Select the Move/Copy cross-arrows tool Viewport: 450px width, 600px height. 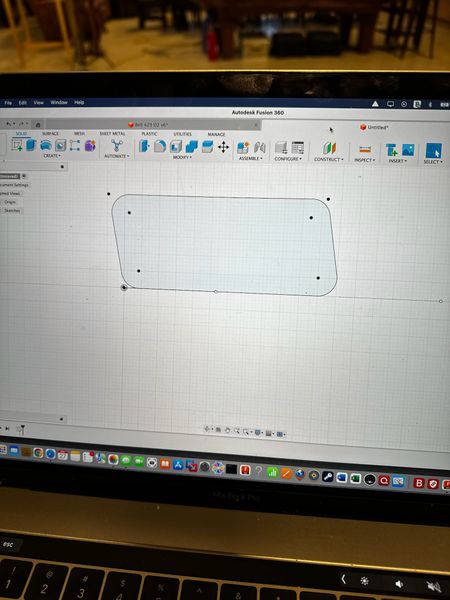click(223, 147)
